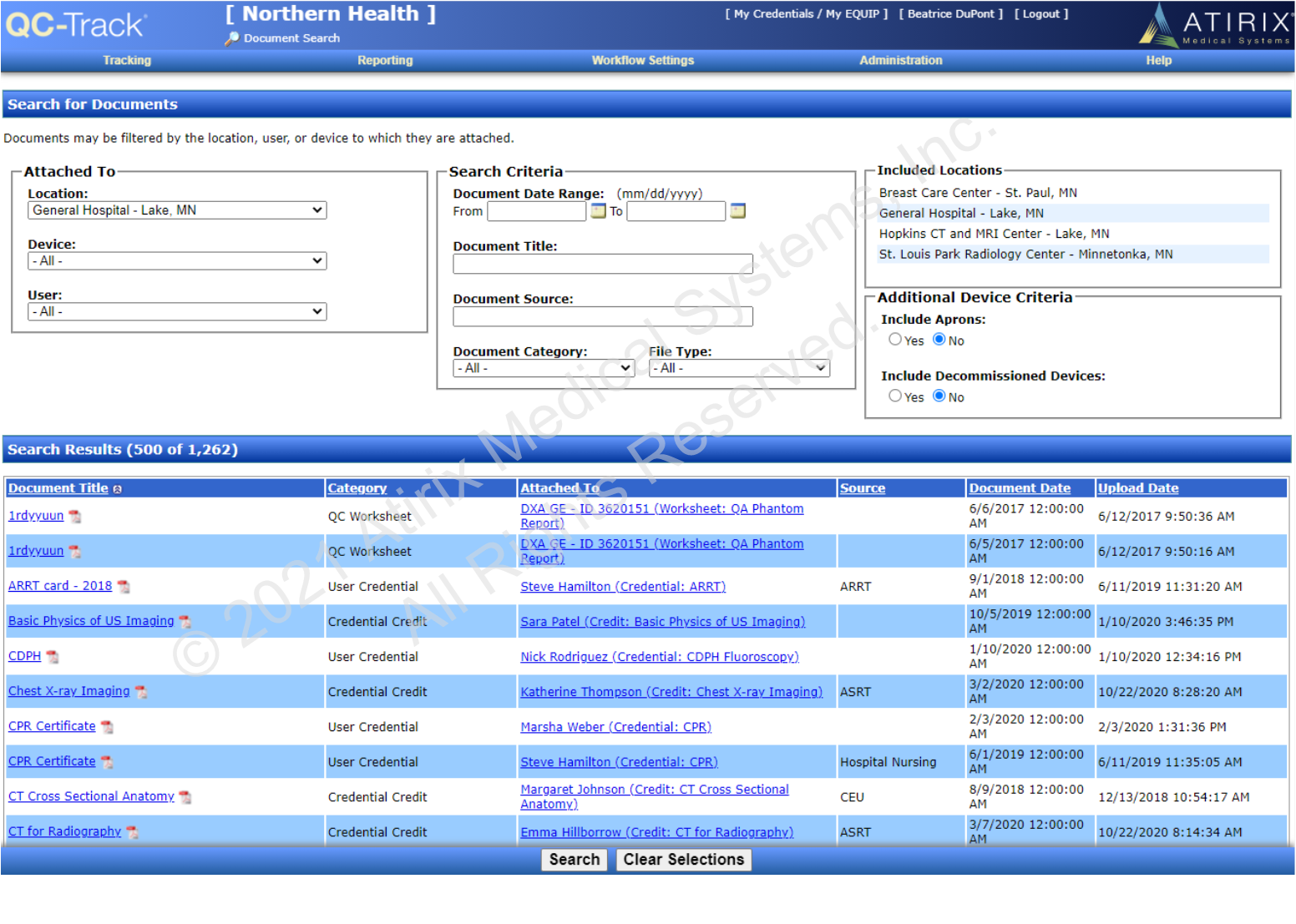Sort results by Upload Date column
This screenshot has height=924, width=1296.
[x=1137, y=488]
